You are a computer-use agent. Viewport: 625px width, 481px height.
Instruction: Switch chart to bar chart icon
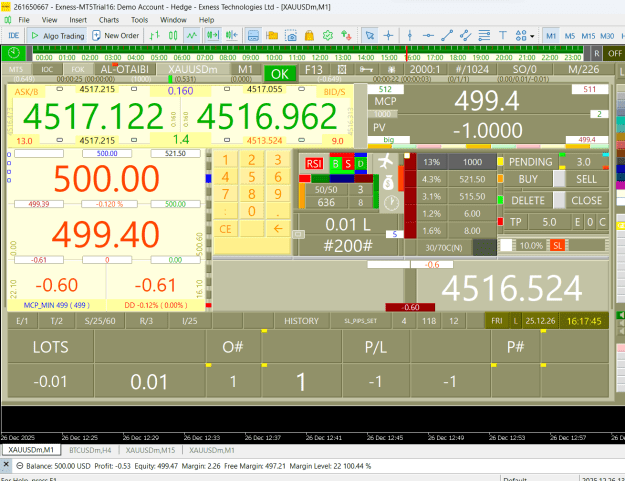(154, 35)
